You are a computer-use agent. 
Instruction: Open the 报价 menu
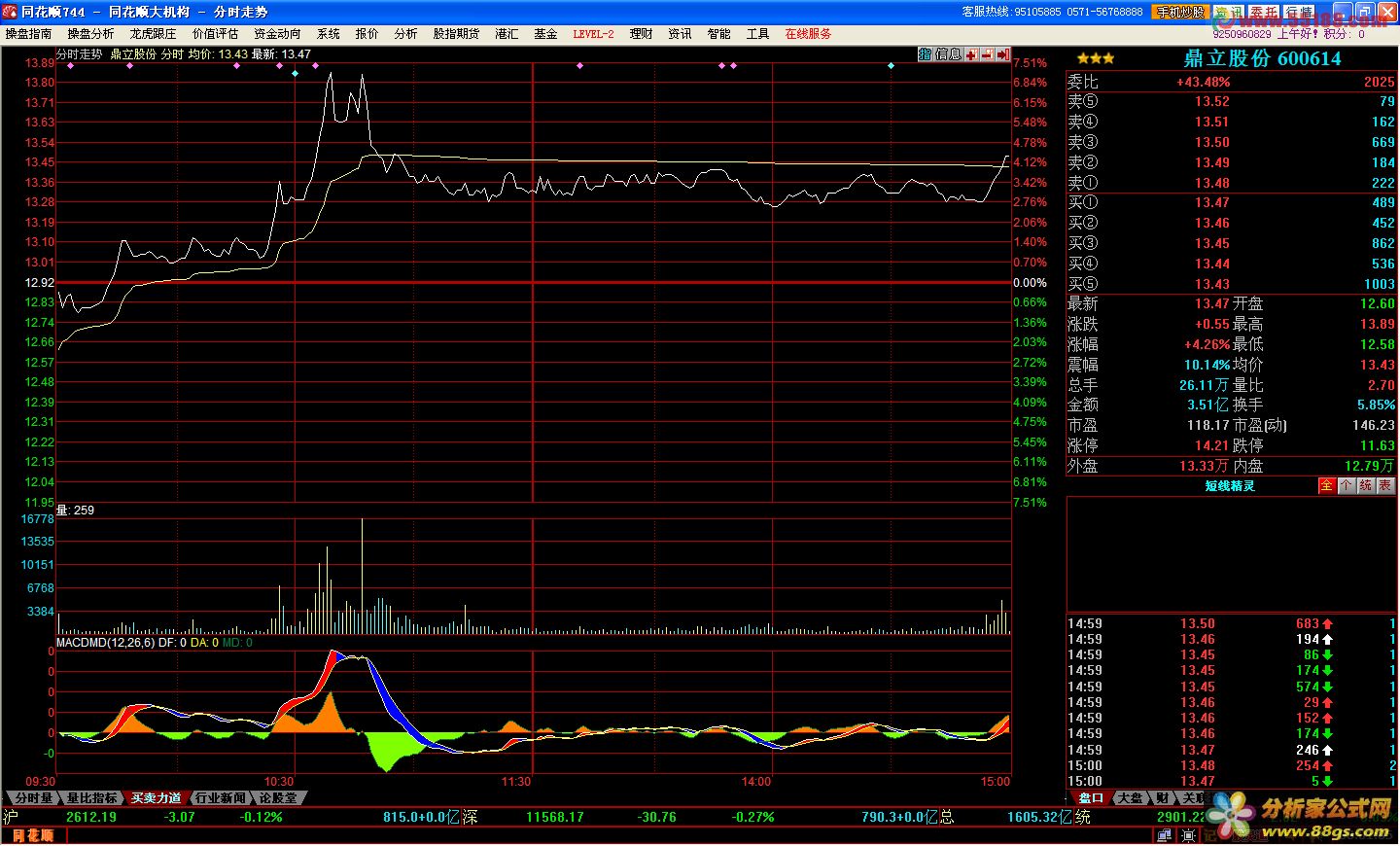(x=367, y=34)
